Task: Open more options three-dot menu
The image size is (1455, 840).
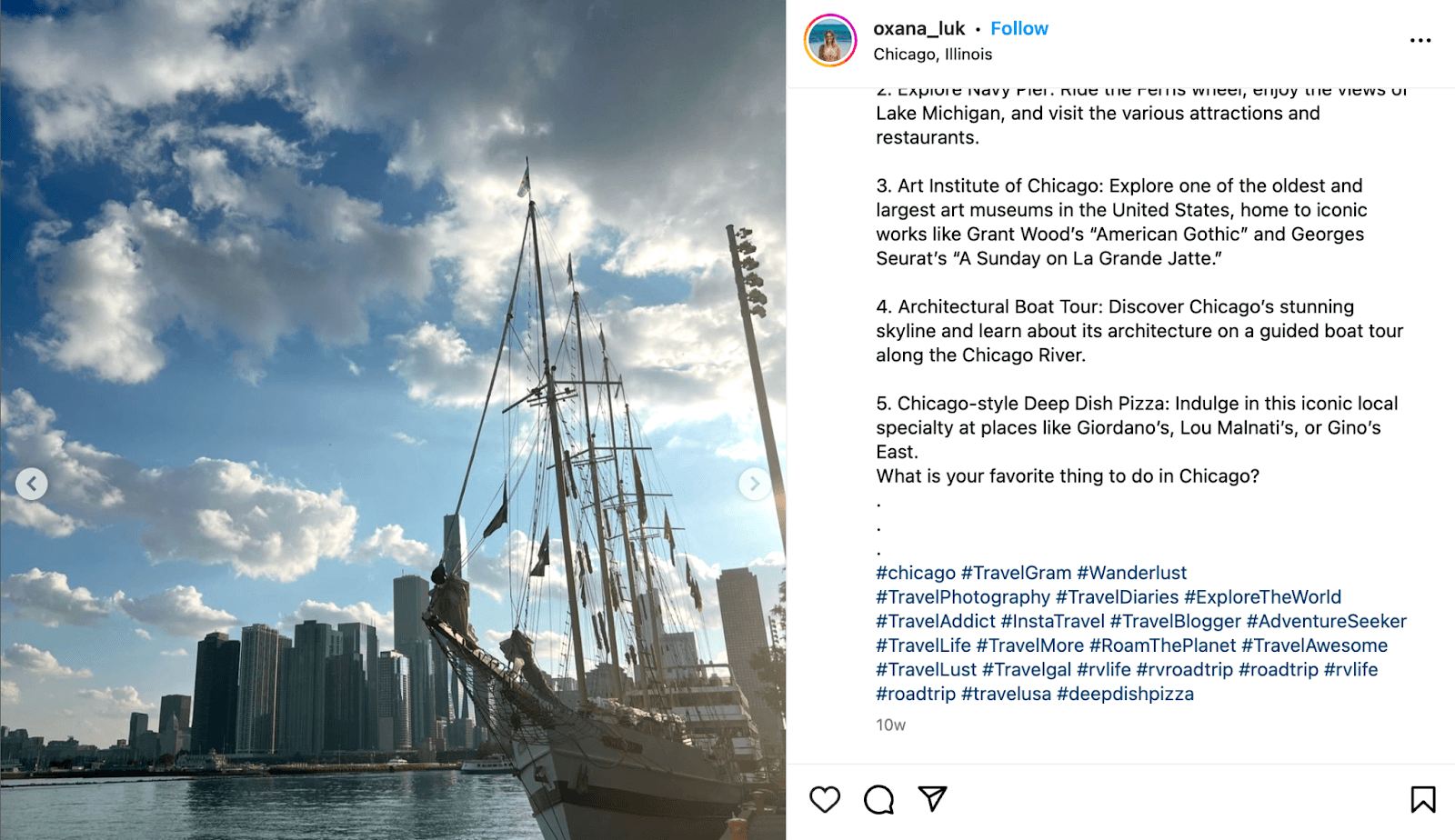Action: coord(1420,40)
